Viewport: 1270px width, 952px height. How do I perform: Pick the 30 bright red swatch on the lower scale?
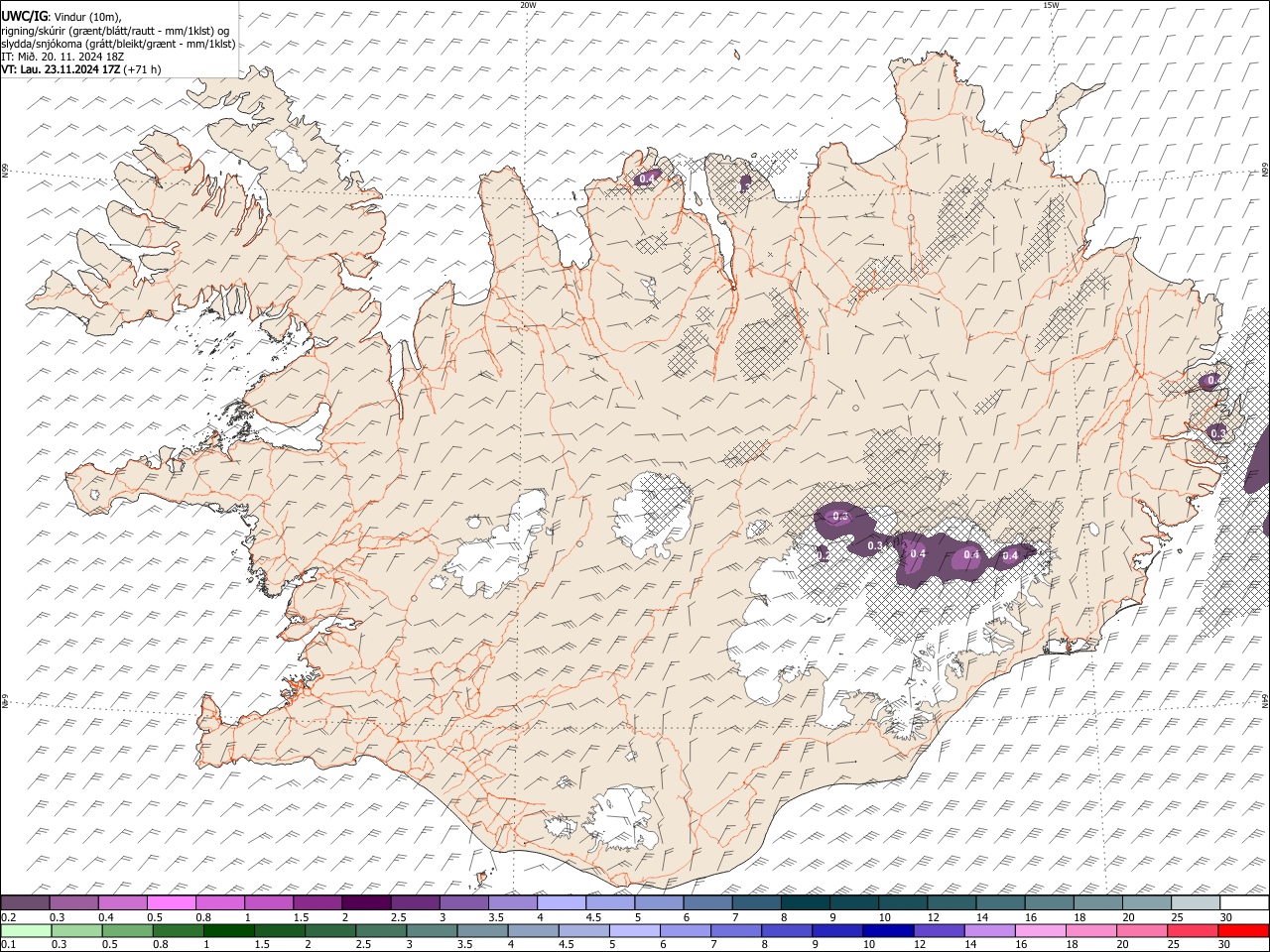pyautogui.click(x=1243, y=930)
